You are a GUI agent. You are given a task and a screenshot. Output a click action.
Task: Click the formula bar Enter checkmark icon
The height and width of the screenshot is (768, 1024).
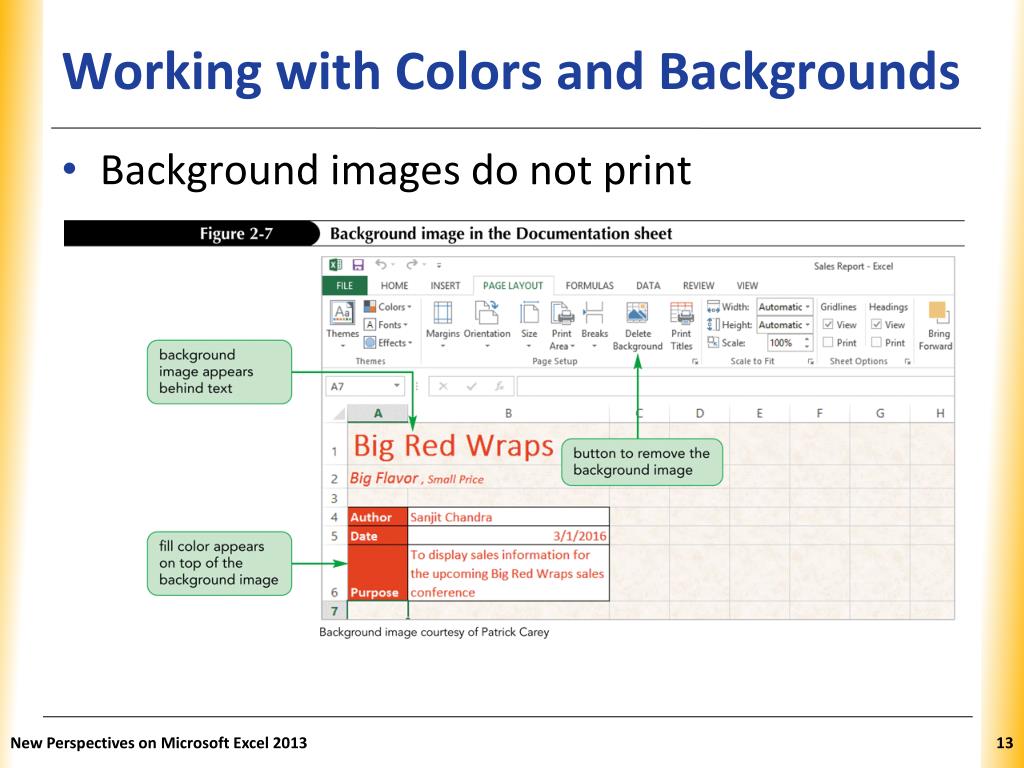pyautogui.click(x=472, y=387)
